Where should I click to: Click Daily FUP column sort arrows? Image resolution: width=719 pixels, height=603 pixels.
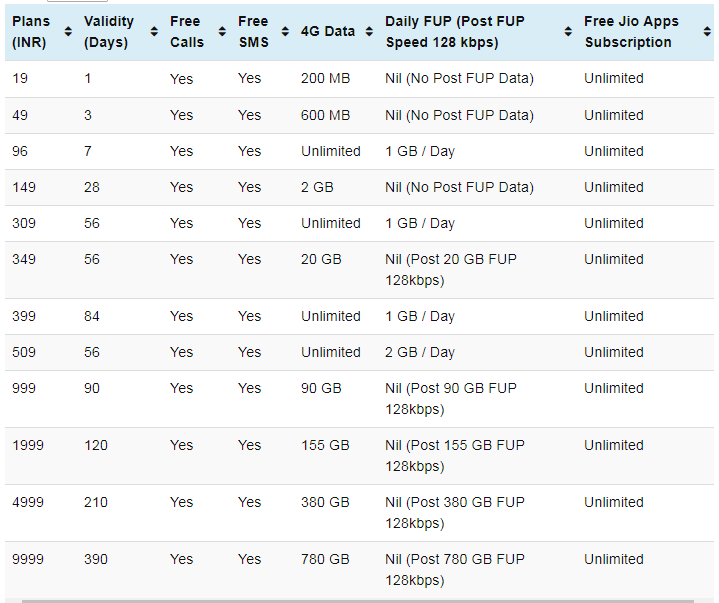click(568, 31)
